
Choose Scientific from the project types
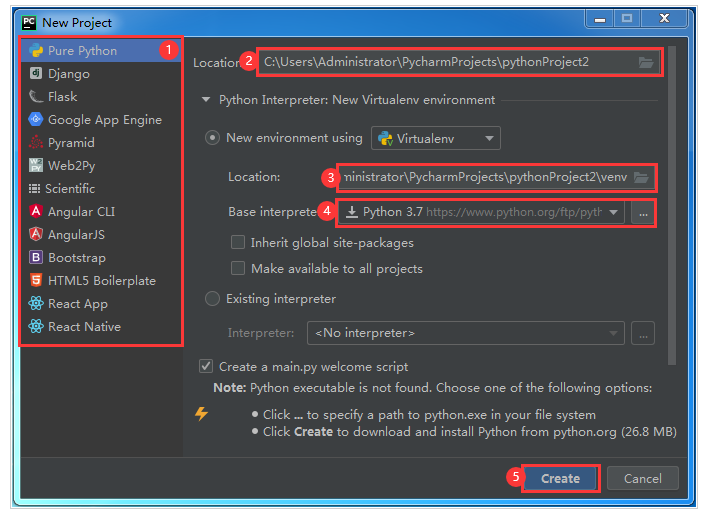70,188
